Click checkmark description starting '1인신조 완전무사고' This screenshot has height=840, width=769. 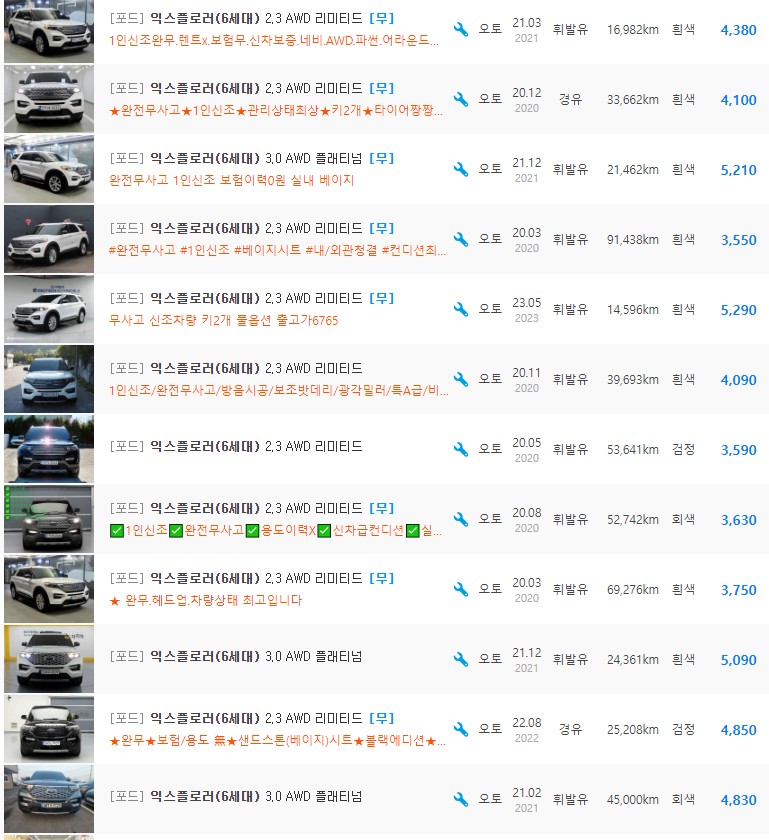click(x=276, y=530)
